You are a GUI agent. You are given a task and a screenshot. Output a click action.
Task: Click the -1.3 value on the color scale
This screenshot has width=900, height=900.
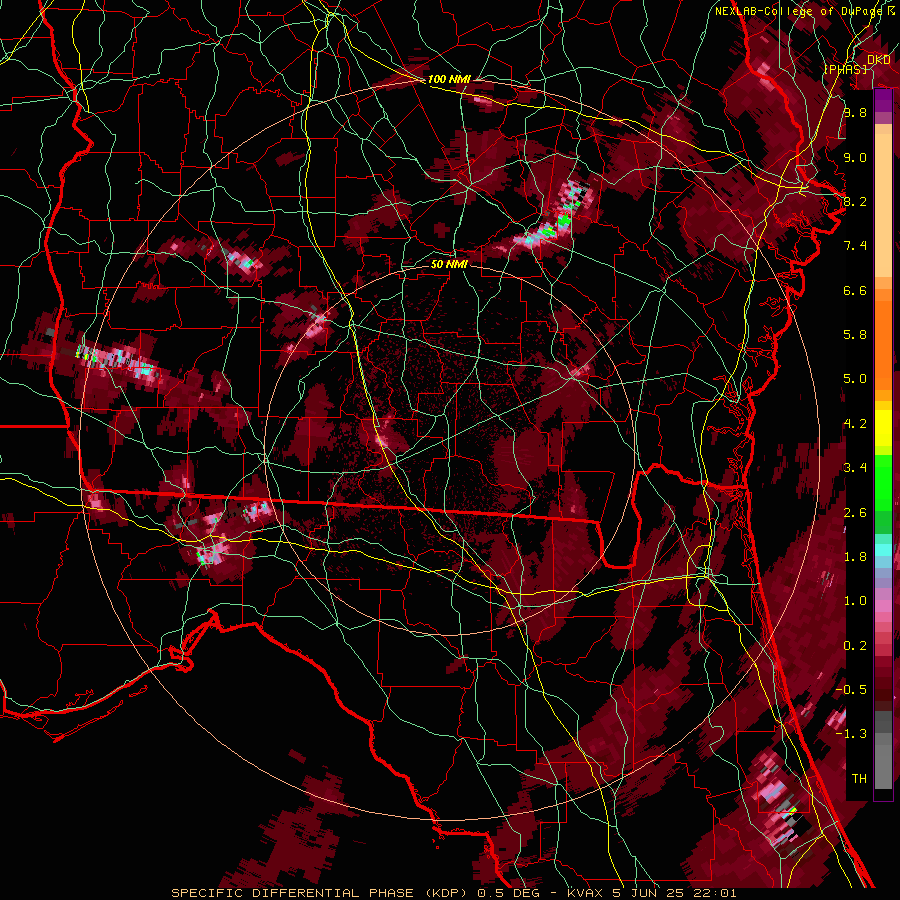(x=851, y=734)
